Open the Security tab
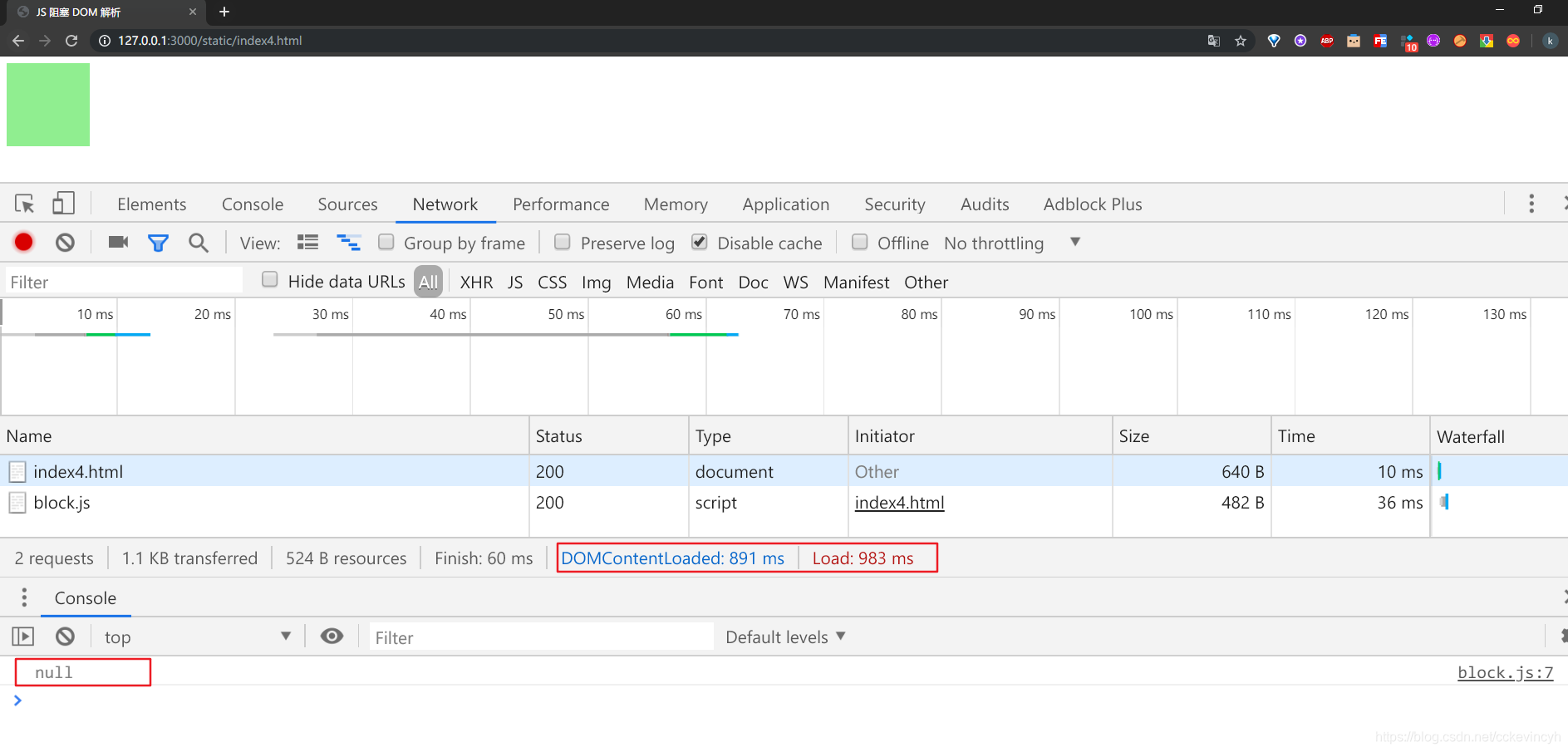Image resolution: width=1568 pixels, height=752 pixels. coord(894,204)
